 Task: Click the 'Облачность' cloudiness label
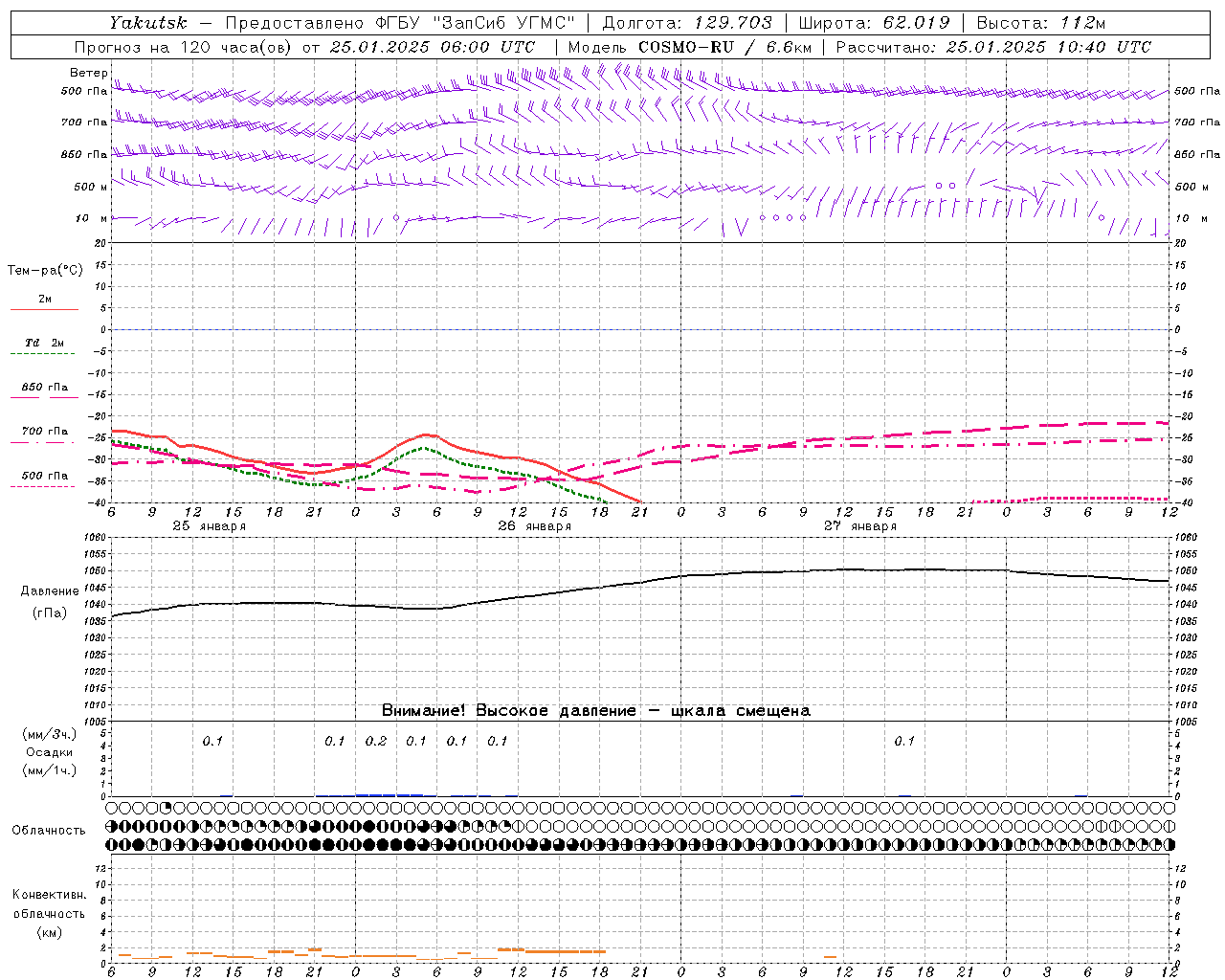[49, 831]
